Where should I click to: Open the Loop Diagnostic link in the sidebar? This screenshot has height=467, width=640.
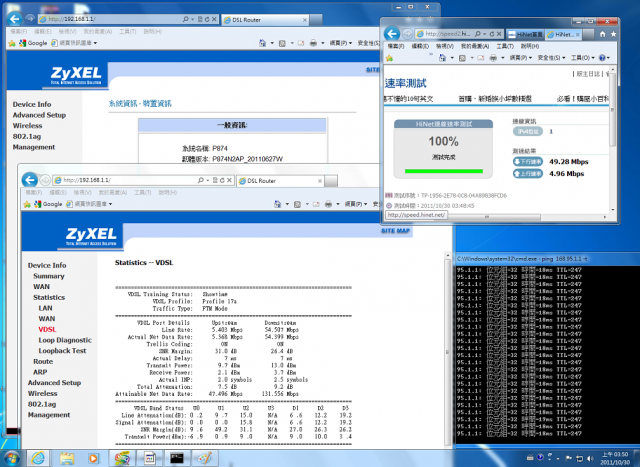click(x=65, y=340)
